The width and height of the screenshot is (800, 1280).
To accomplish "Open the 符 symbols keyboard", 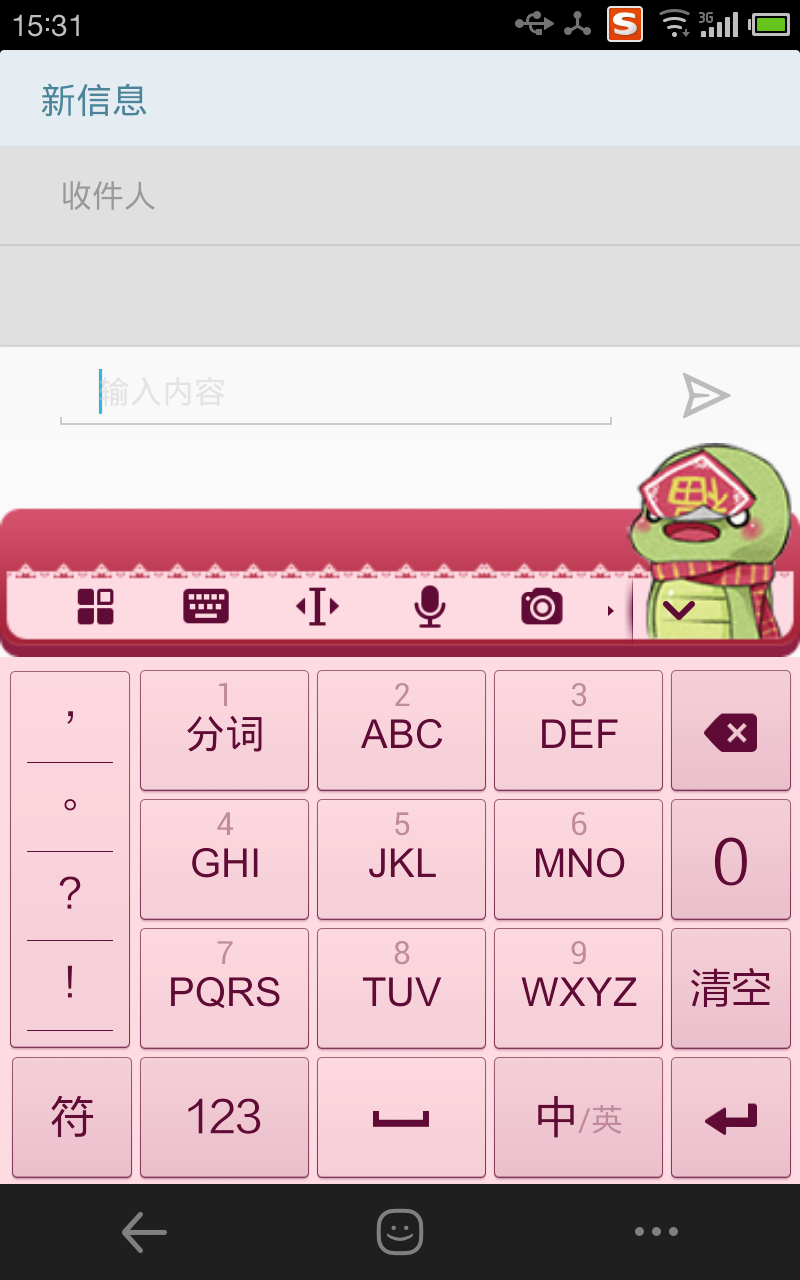I will click(x=72, y=1118).
